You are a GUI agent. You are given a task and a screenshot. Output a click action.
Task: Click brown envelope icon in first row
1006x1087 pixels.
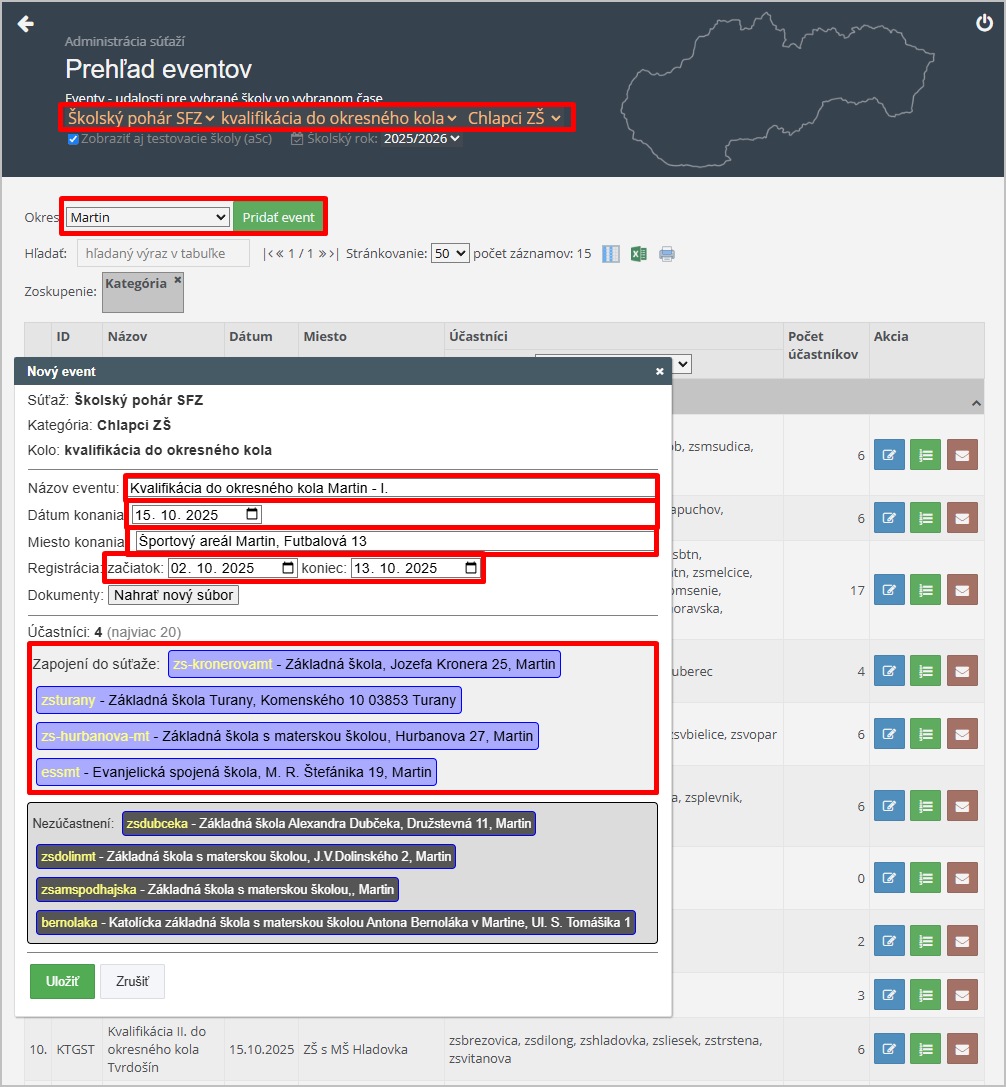point(961,455)
